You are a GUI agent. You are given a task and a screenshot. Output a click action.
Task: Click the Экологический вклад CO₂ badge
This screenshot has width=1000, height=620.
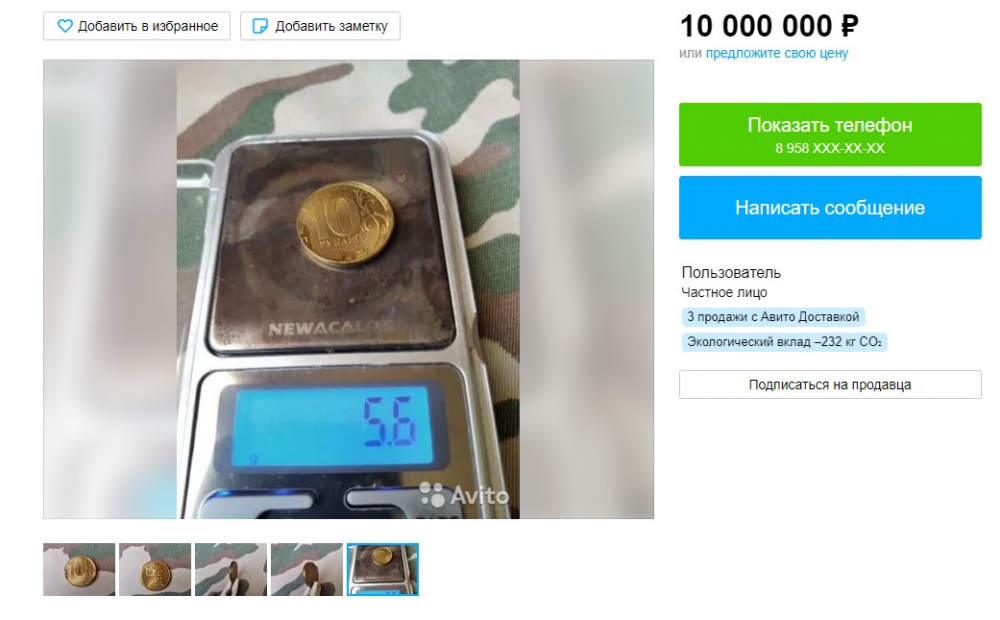pos(784,342)
